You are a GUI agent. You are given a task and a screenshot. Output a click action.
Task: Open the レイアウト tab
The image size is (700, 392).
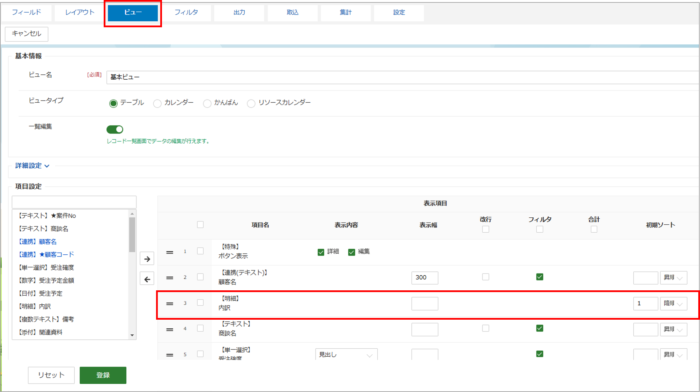(x=79, y=13)
